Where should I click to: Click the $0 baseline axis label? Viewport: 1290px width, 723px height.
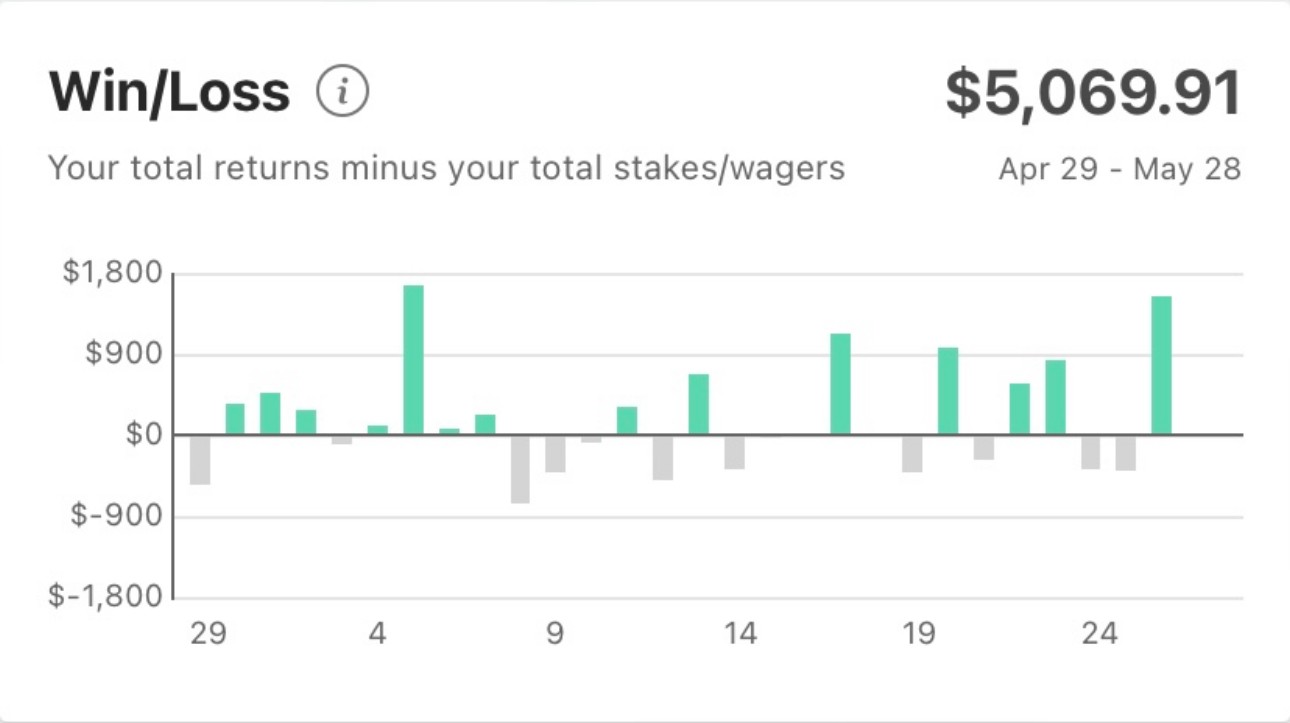[x=144, y=435]
